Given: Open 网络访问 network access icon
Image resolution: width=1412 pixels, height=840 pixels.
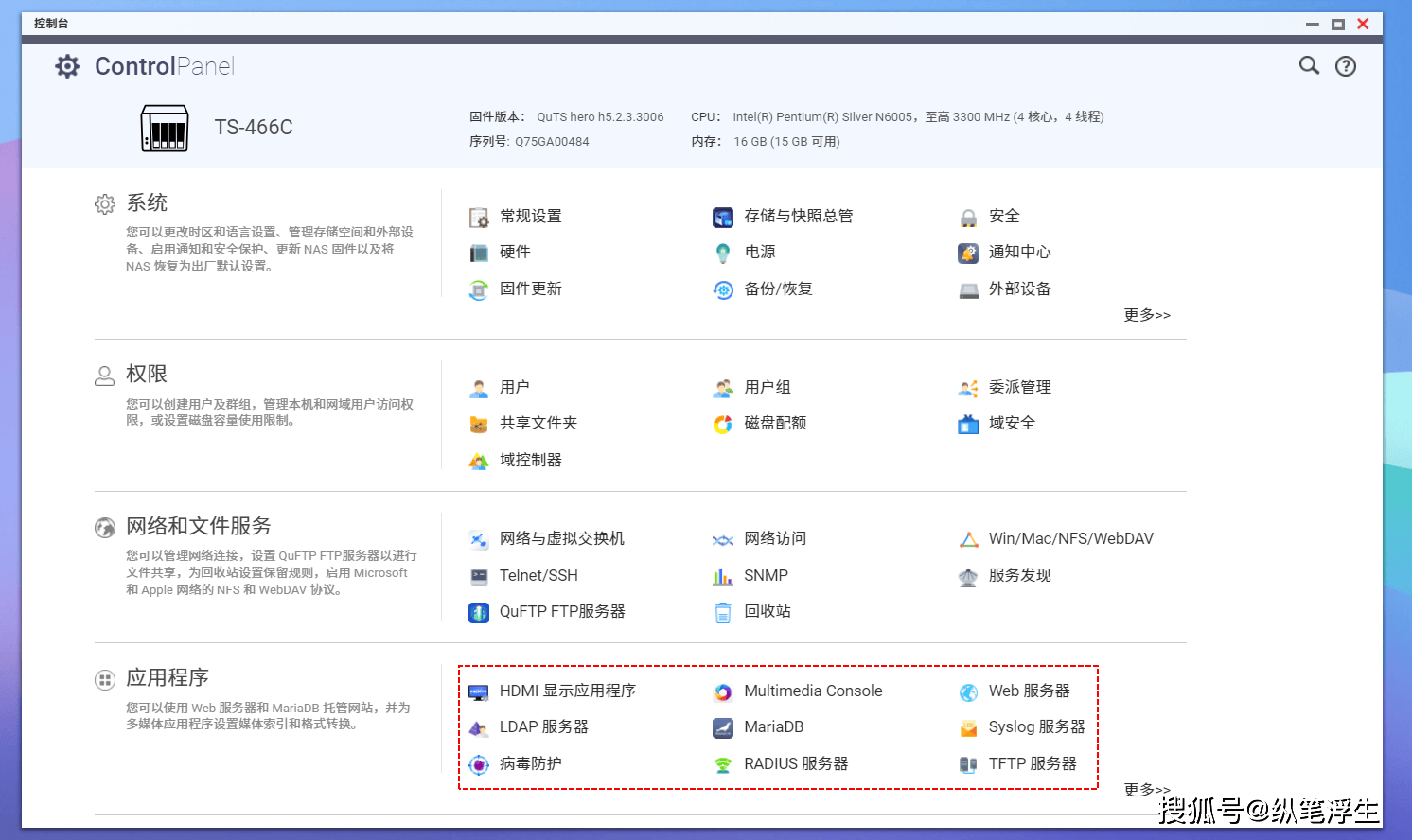Looking at the screenshot, I should pos(723,539).
